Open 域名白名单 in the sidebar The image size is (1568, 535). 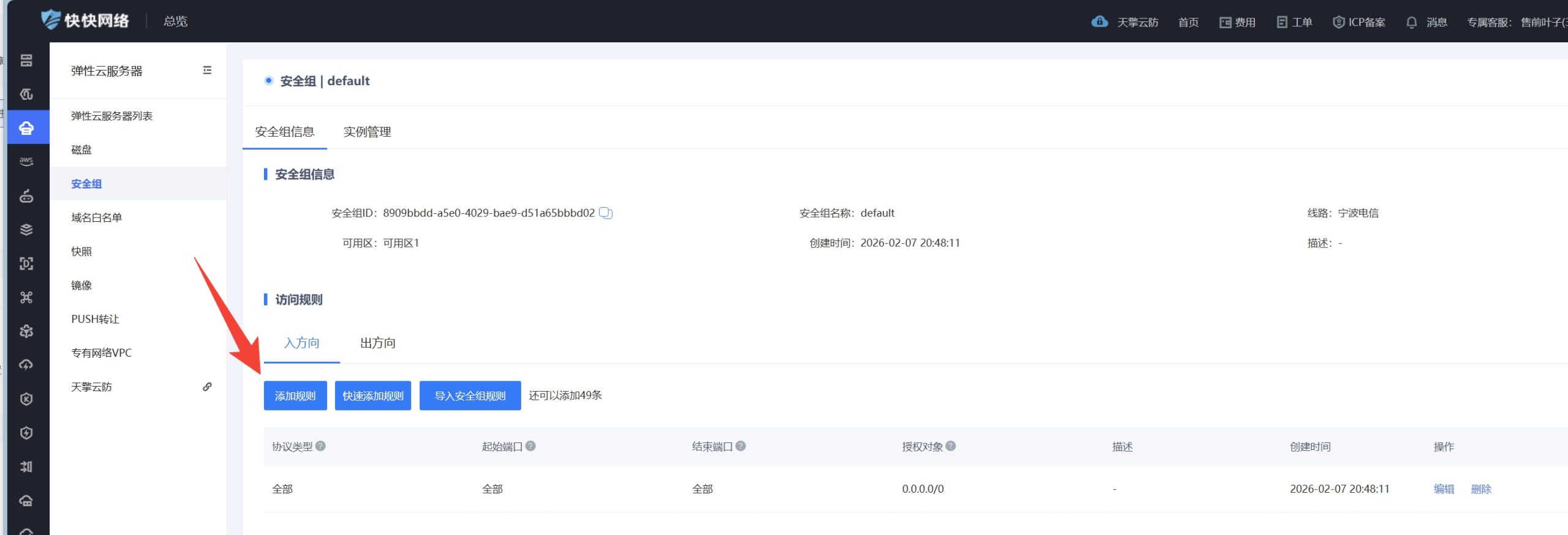tap(96, 218)
